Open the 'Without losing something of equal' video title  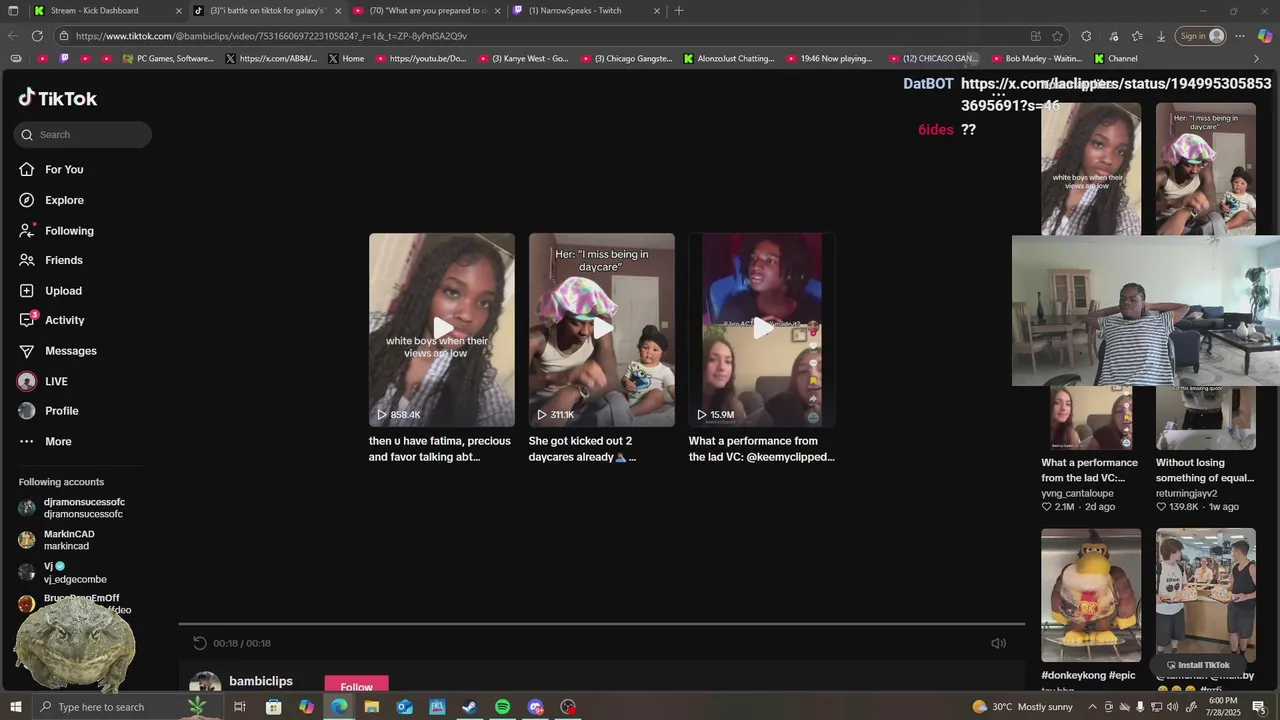(x=1205, y=470)
